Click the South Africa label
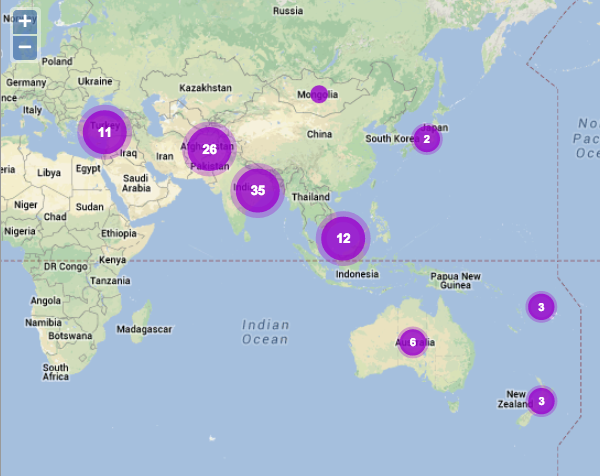This screenshot has height=476, width=600. [x=56, y=372]
